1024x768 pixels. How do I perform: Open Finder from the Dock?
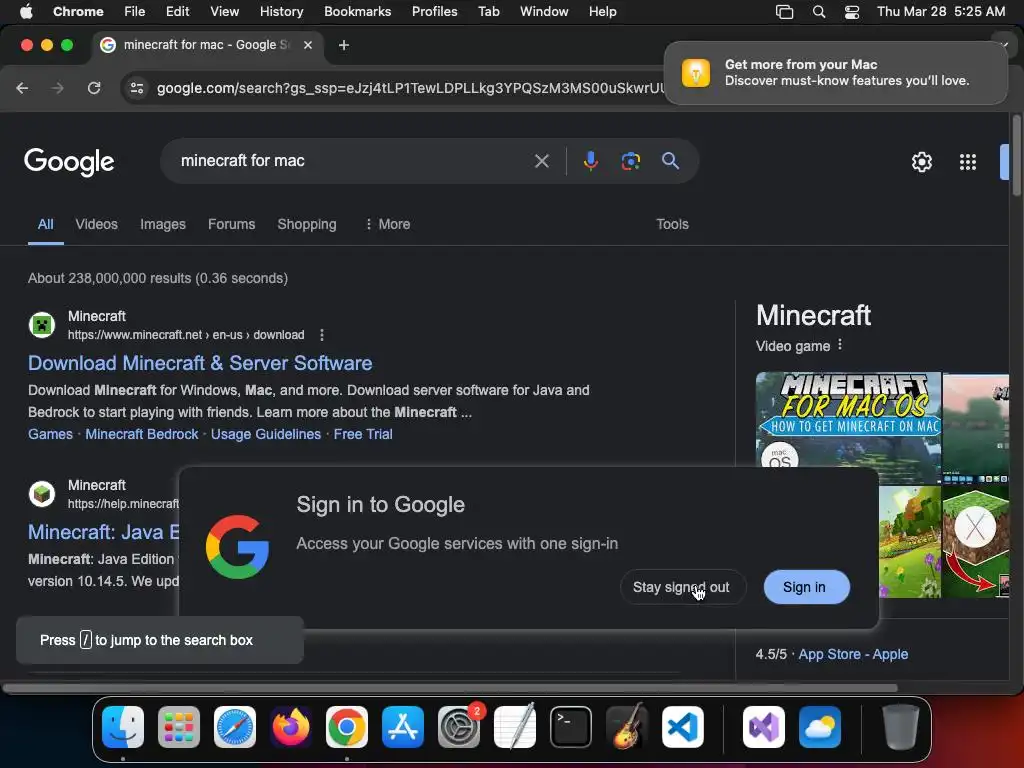pyautogui.click(x=123, y=727)
